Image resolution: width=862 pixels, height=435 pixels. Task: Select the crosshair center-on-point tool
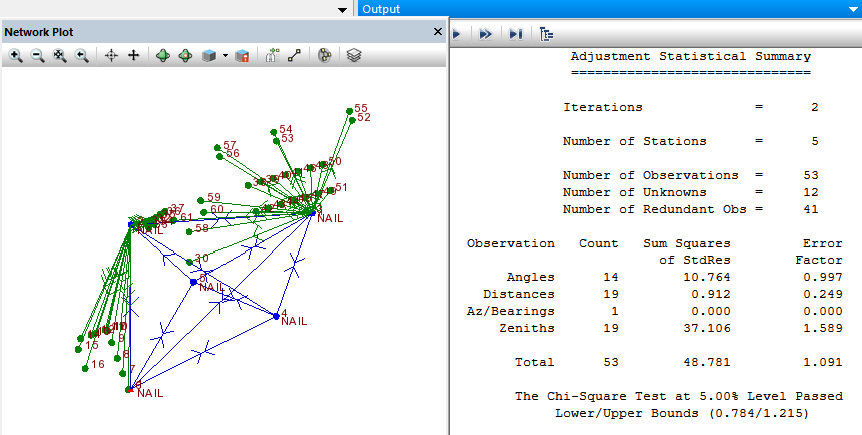[x=111, y=56]
